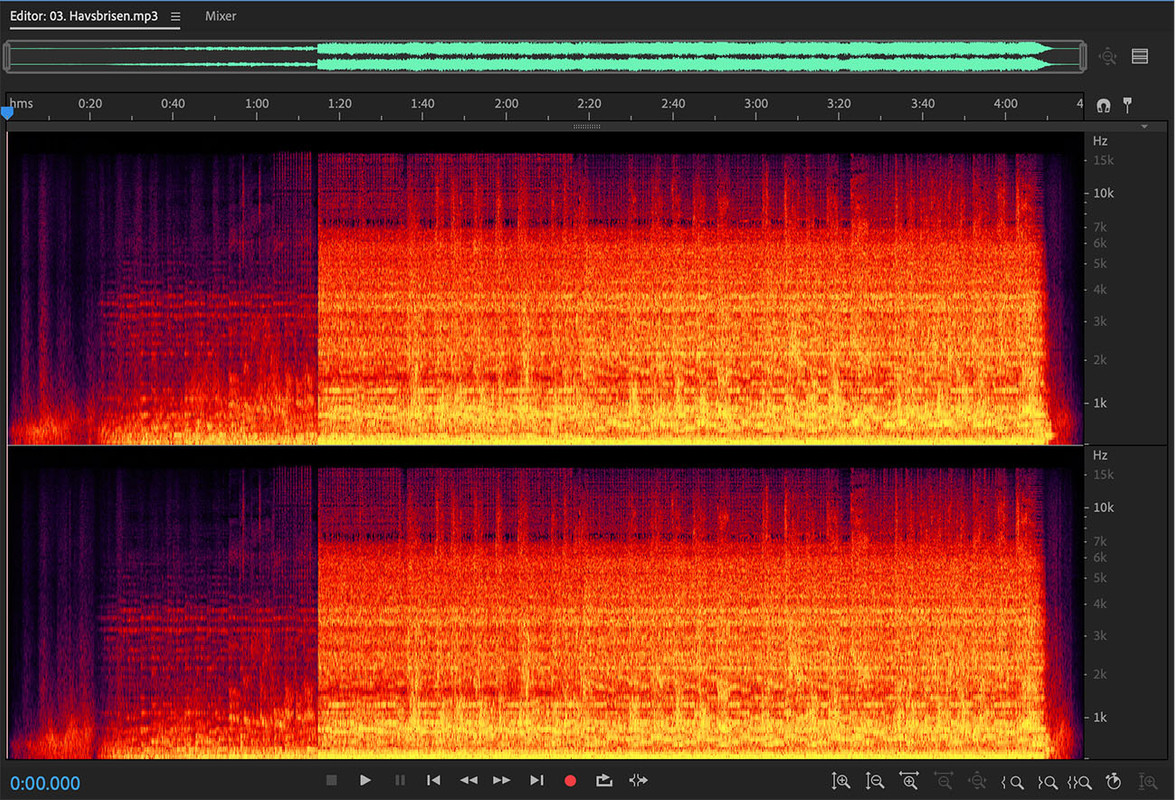Click 10k on top channel frequency scale
This screenshot has width=1176, height=800.
1103,193
